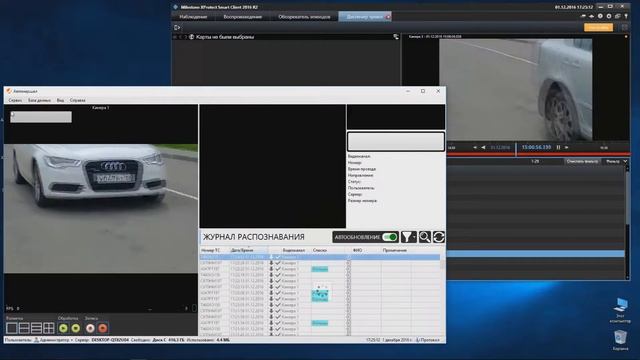Click the Audi camera preview image

click(x=101, y=209)
